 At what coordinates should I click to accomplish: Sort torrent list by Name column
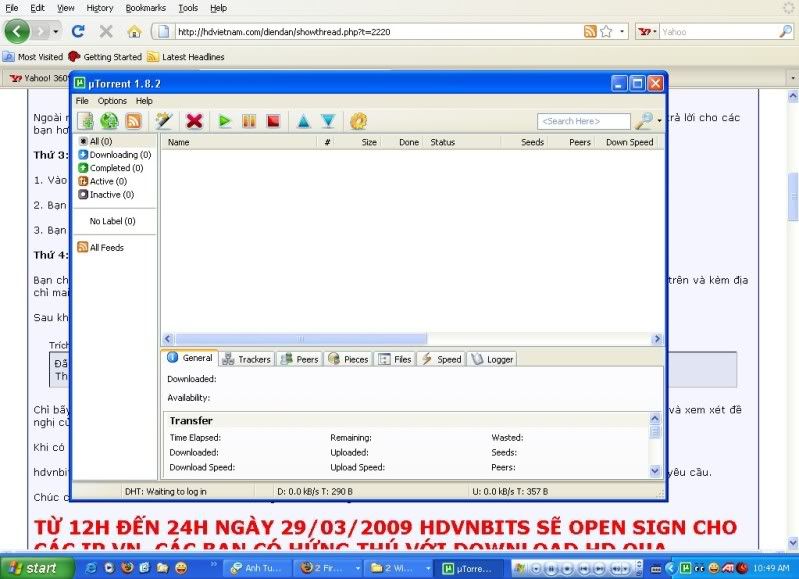click(x=238, y=142)
